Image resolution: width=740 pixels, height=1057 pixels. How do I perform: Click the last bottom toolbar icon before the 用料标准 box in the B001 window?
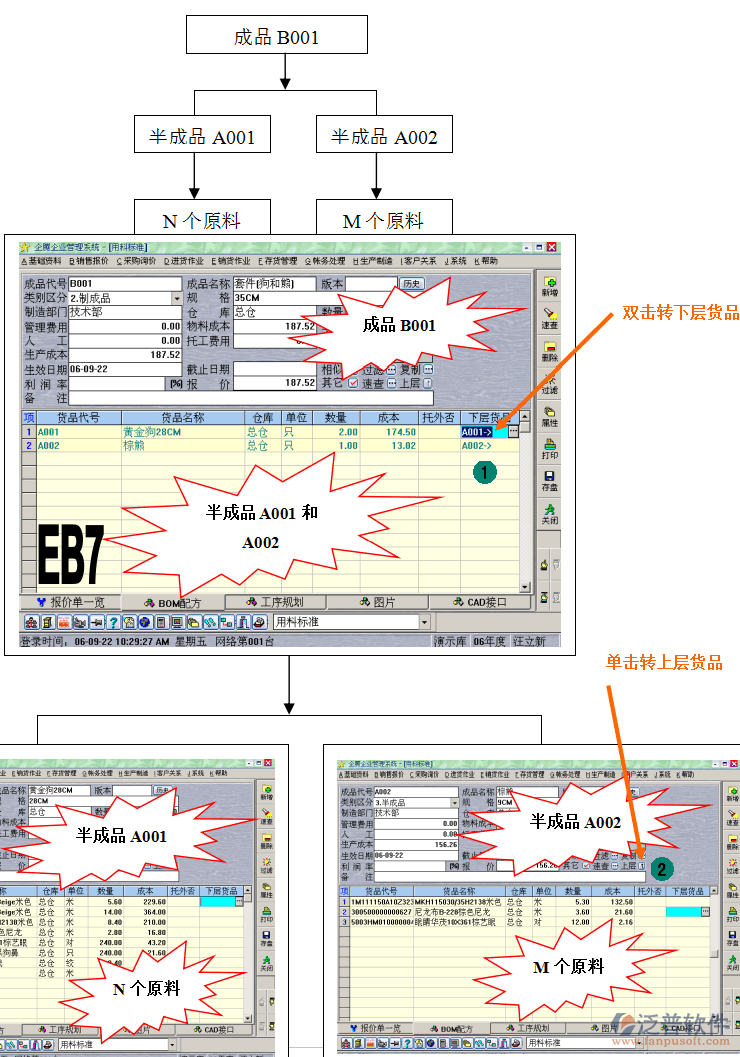(x=259, y=622)
